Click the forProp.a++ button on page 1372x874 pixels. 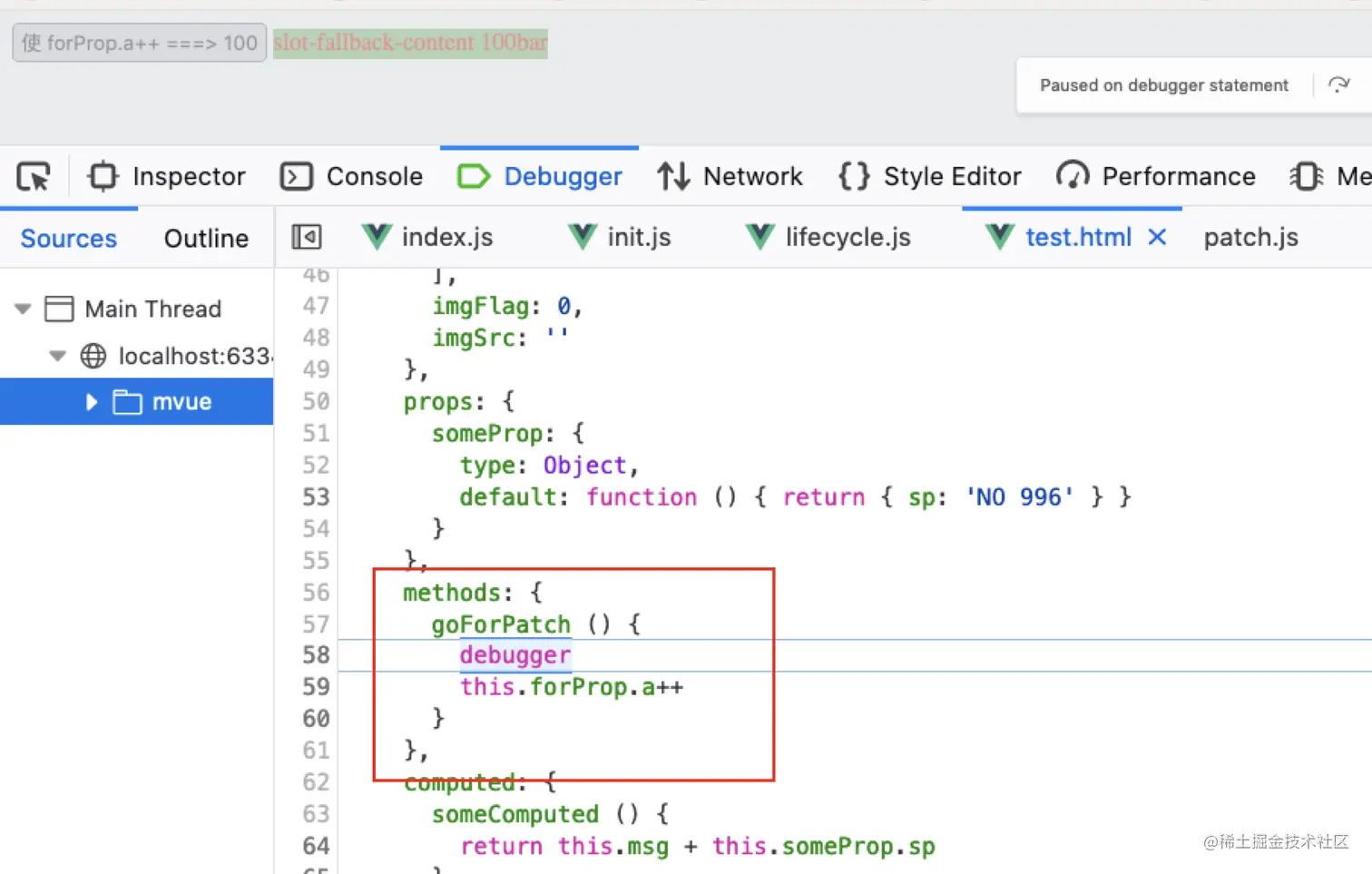140,43
